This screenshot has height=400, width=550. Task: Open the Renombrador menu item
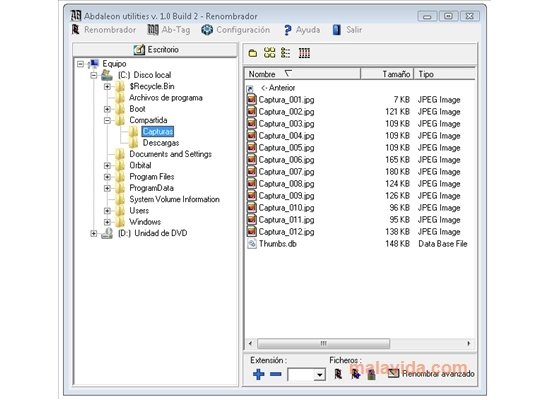(104, 30)
